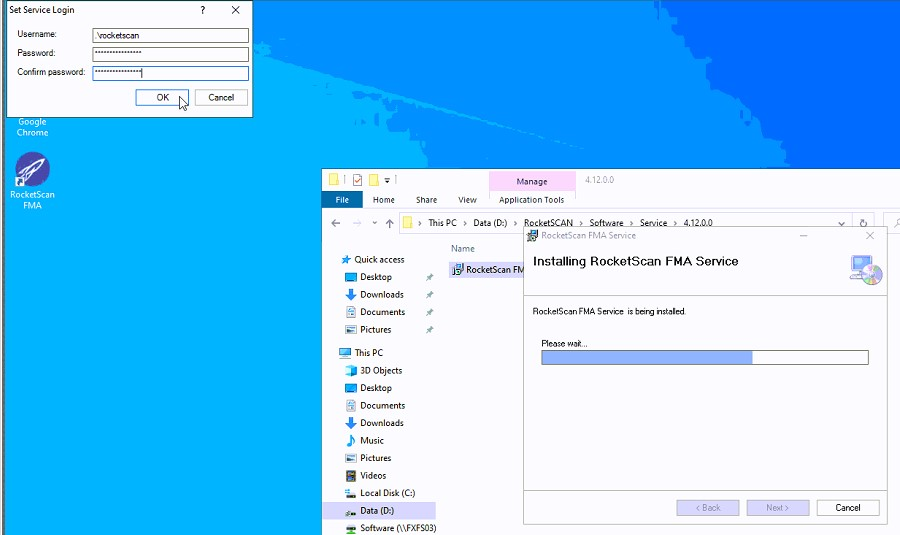The width and height of the screenshot is (900, 535).
Task: Open Downloads under This PC
Action: tap(382, 423)
